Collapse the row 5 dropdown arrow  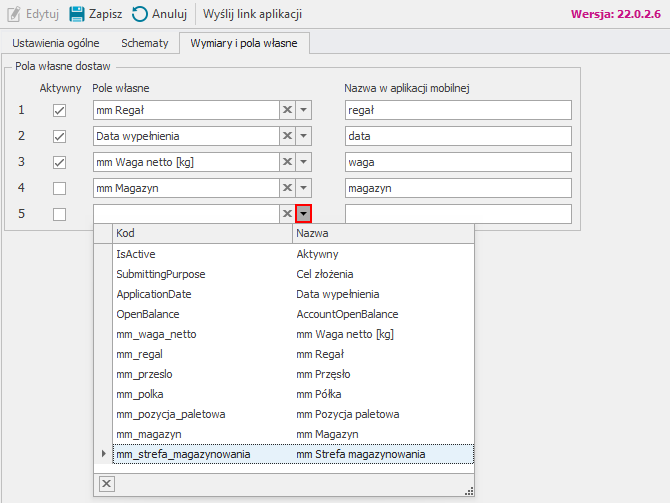click(x=304, y=214)
